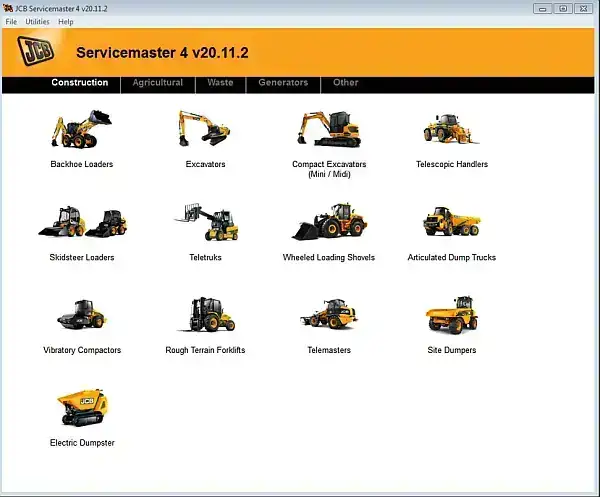The height and width of the screenshot is (497, 600).
Task: Click the Site Dumpers picture
Action: (452, 314)
